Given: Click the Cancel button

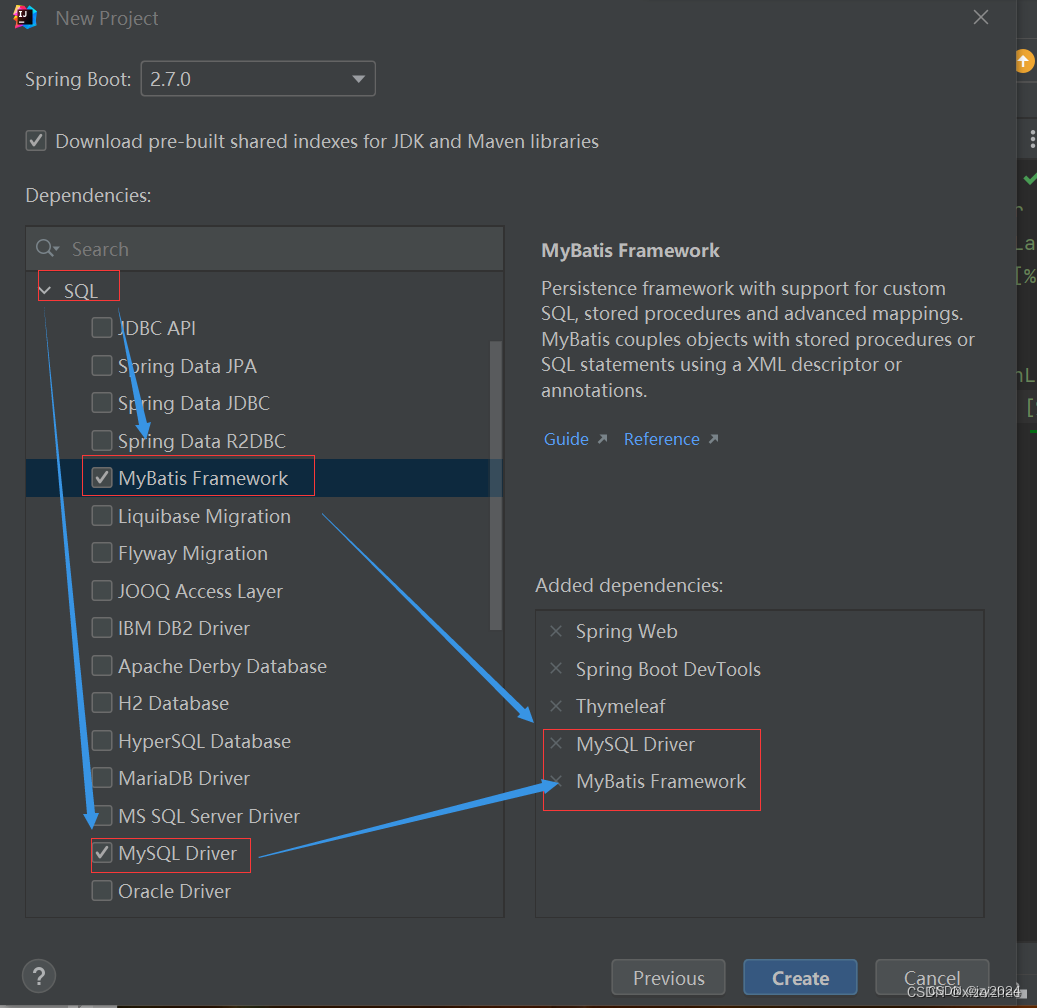Looking at the screenshot, I should click(932, 978).
